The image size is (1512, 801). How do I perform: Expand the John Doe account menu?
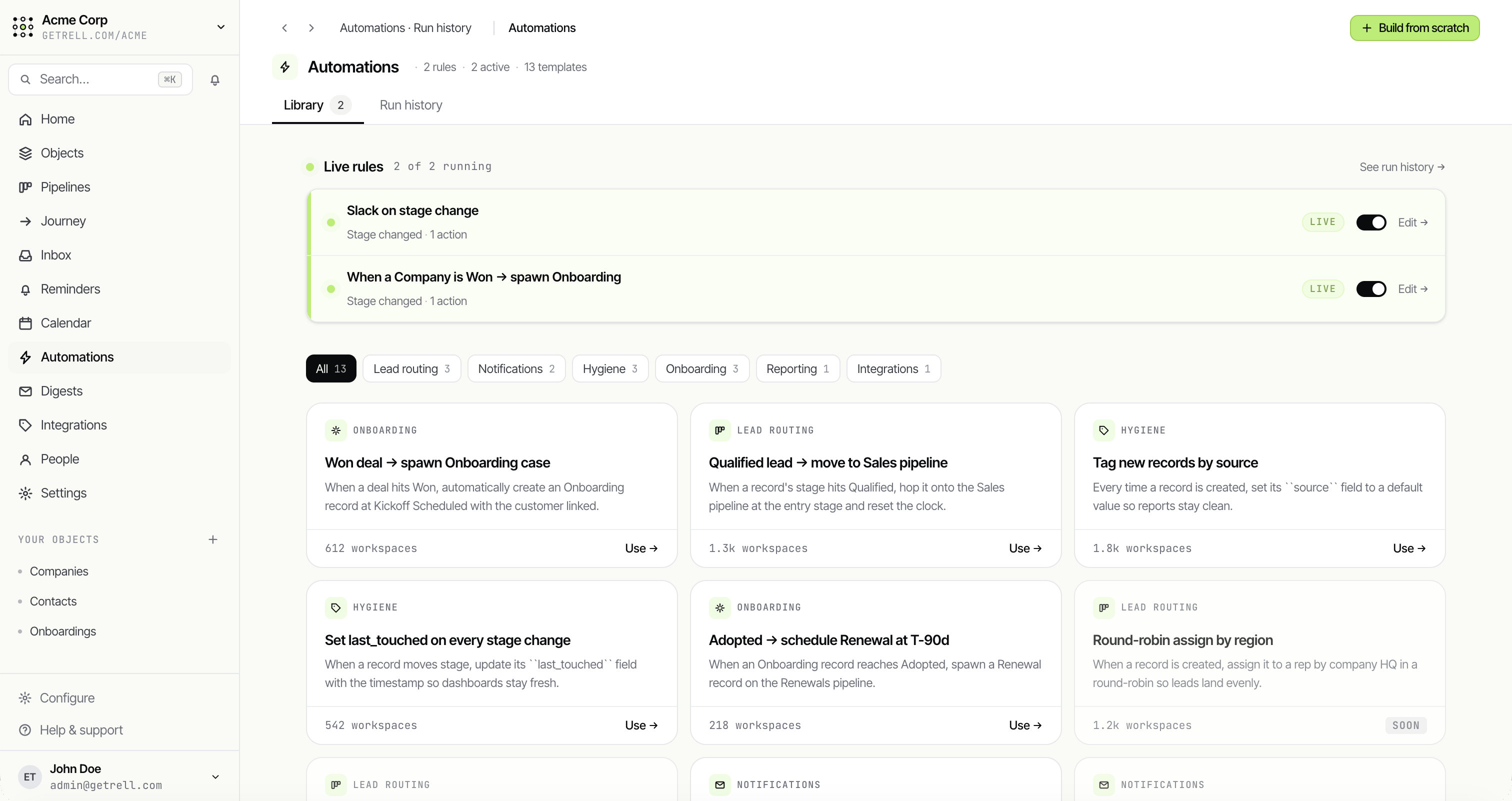point(215,777)
